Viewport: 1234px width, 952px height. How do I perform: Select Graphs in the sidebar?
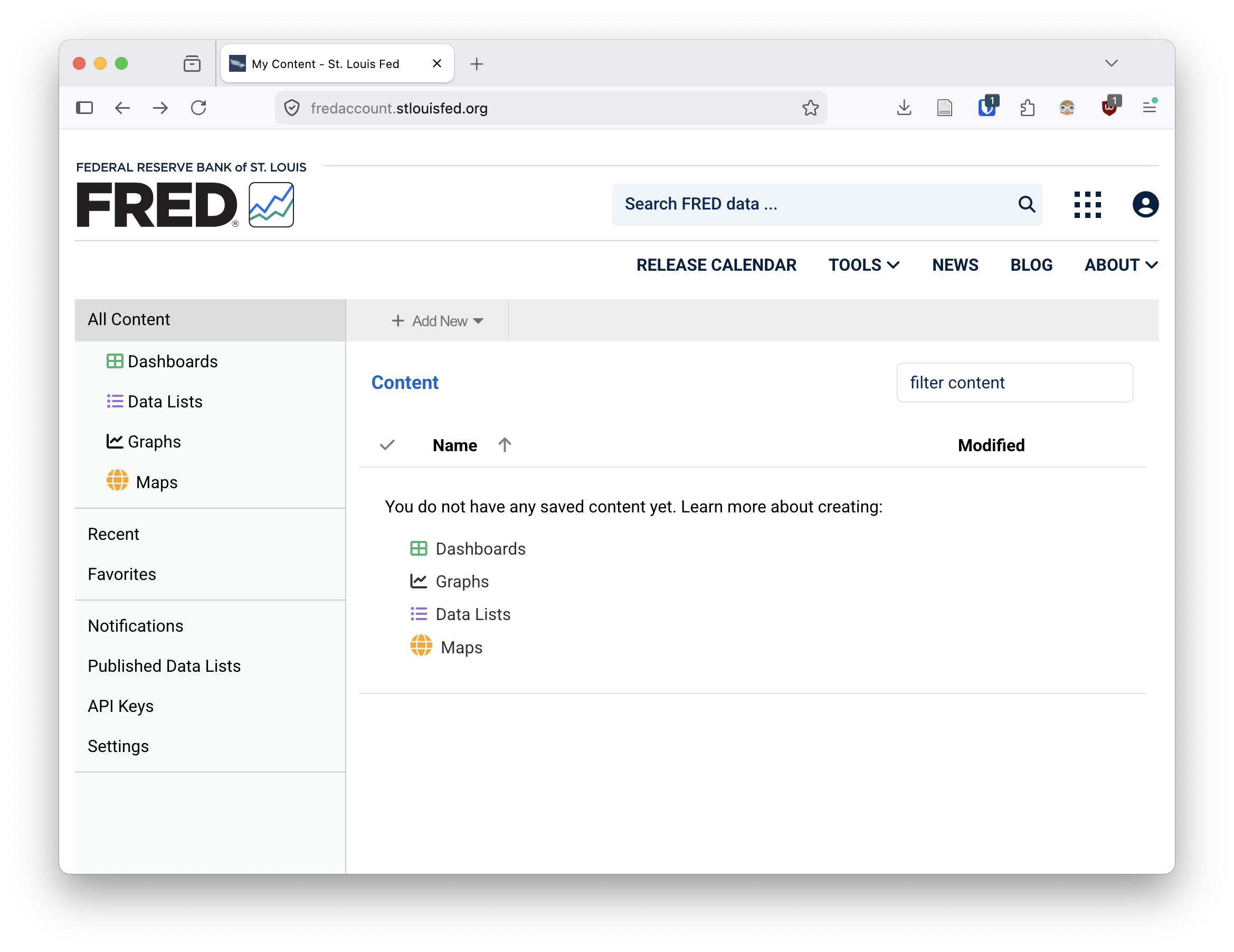point(144,442)
